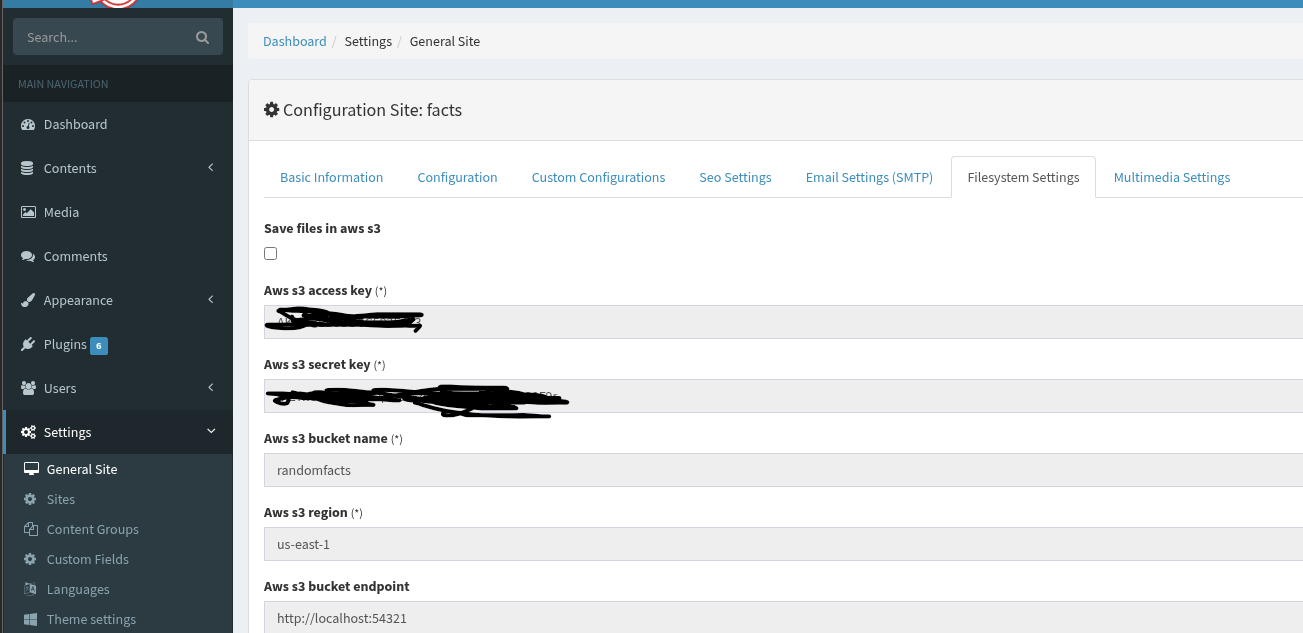The height and width of the screenshot is (633, 1303).
Task: Click the Comments speech bubble icon
Action: pyautogui.click(x=28, y=257)
